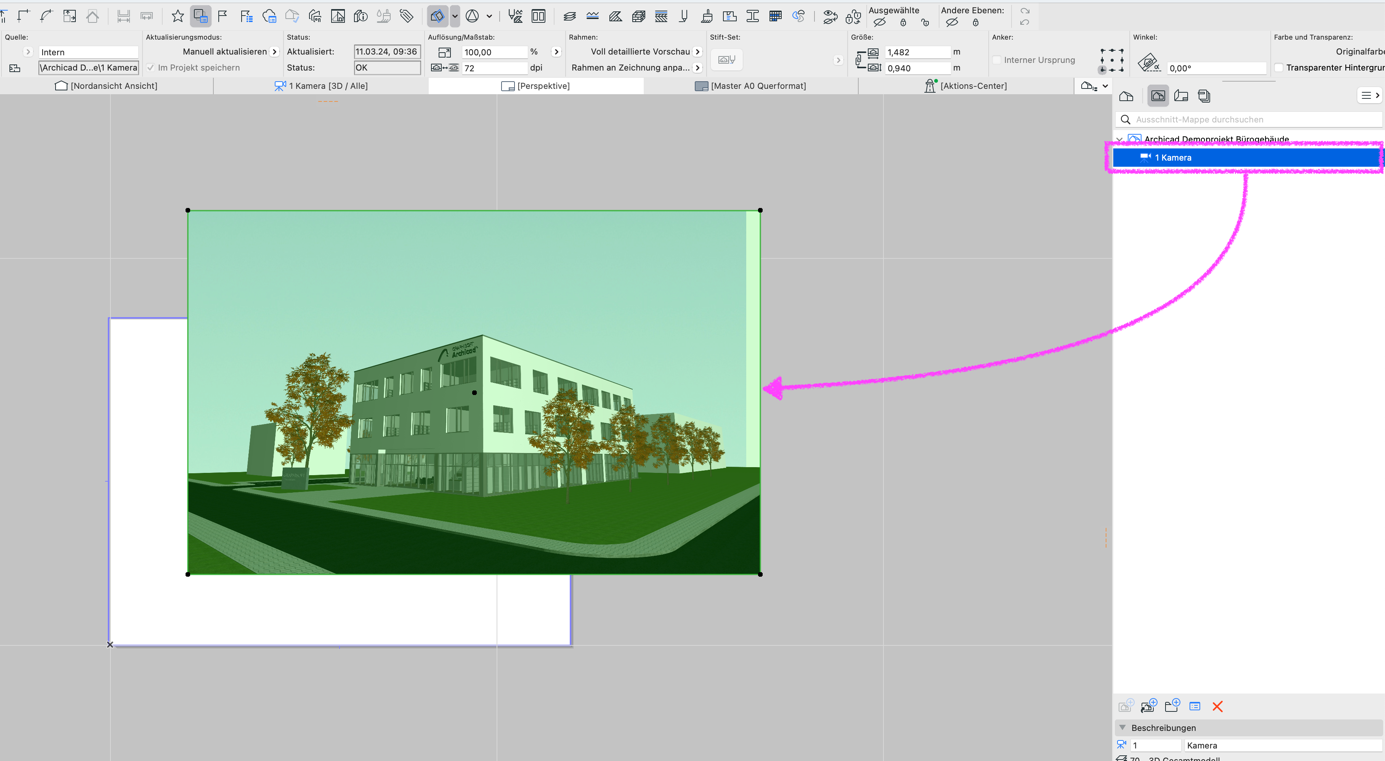Select the View Map navigator icon

point(1158,96)
